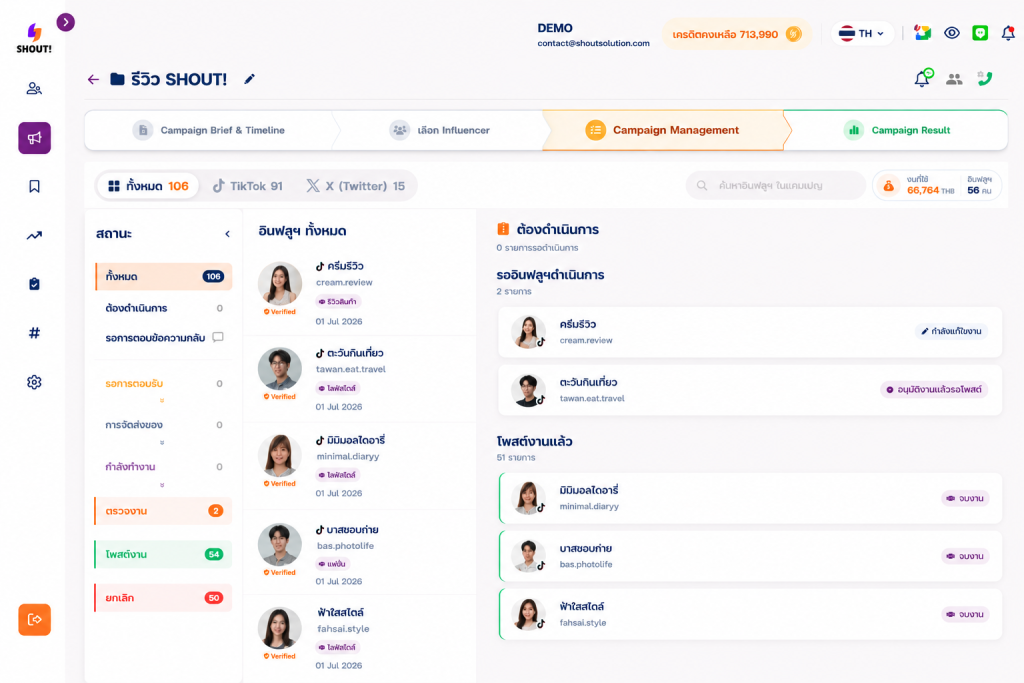The width and height of the screenshot is (1024, 683).
Task: Open ครีมรีวิว profile photo in influencer list
Action: (280, 284)
